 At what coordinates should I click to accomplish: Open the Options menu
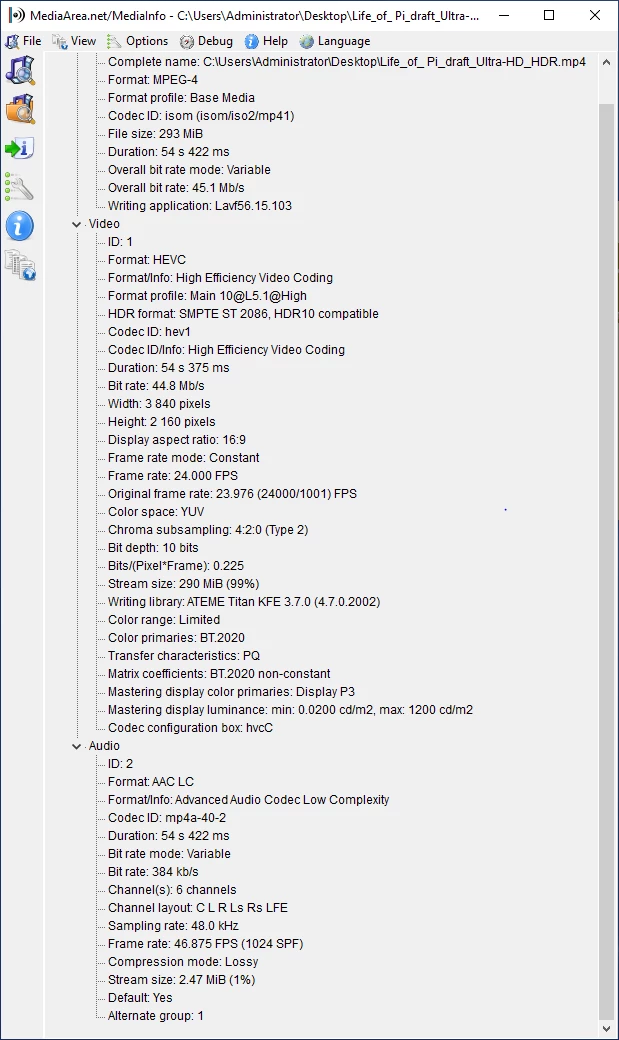pyautogui.click(x=137, y=41)
